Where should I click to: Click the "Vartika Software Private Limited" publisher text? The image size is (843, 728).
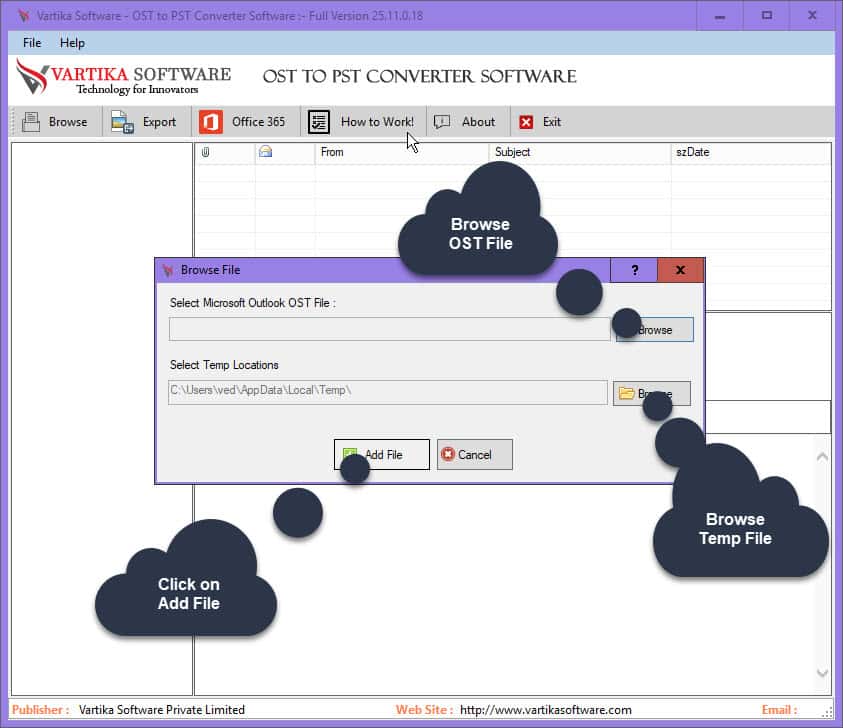click(x=162, y=710)
